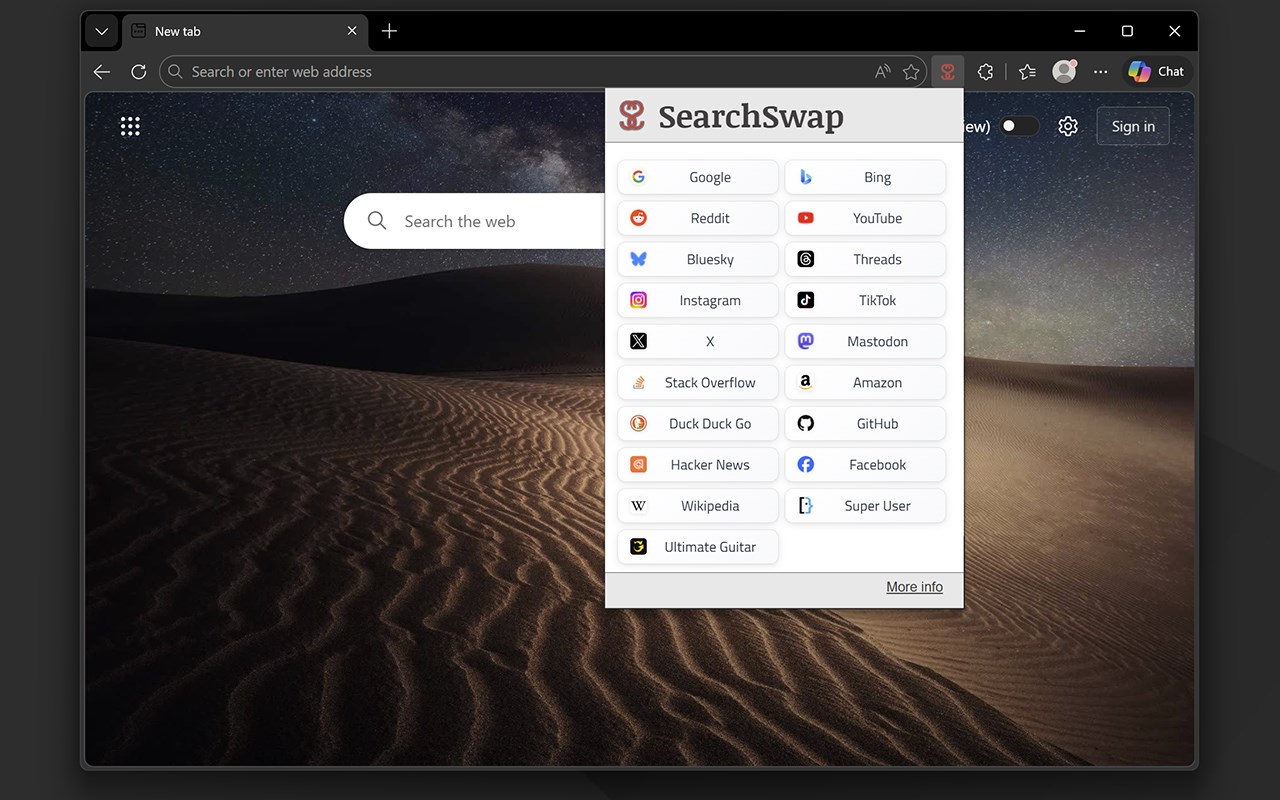
Task: Close the New tab tab
Action: 352,31
